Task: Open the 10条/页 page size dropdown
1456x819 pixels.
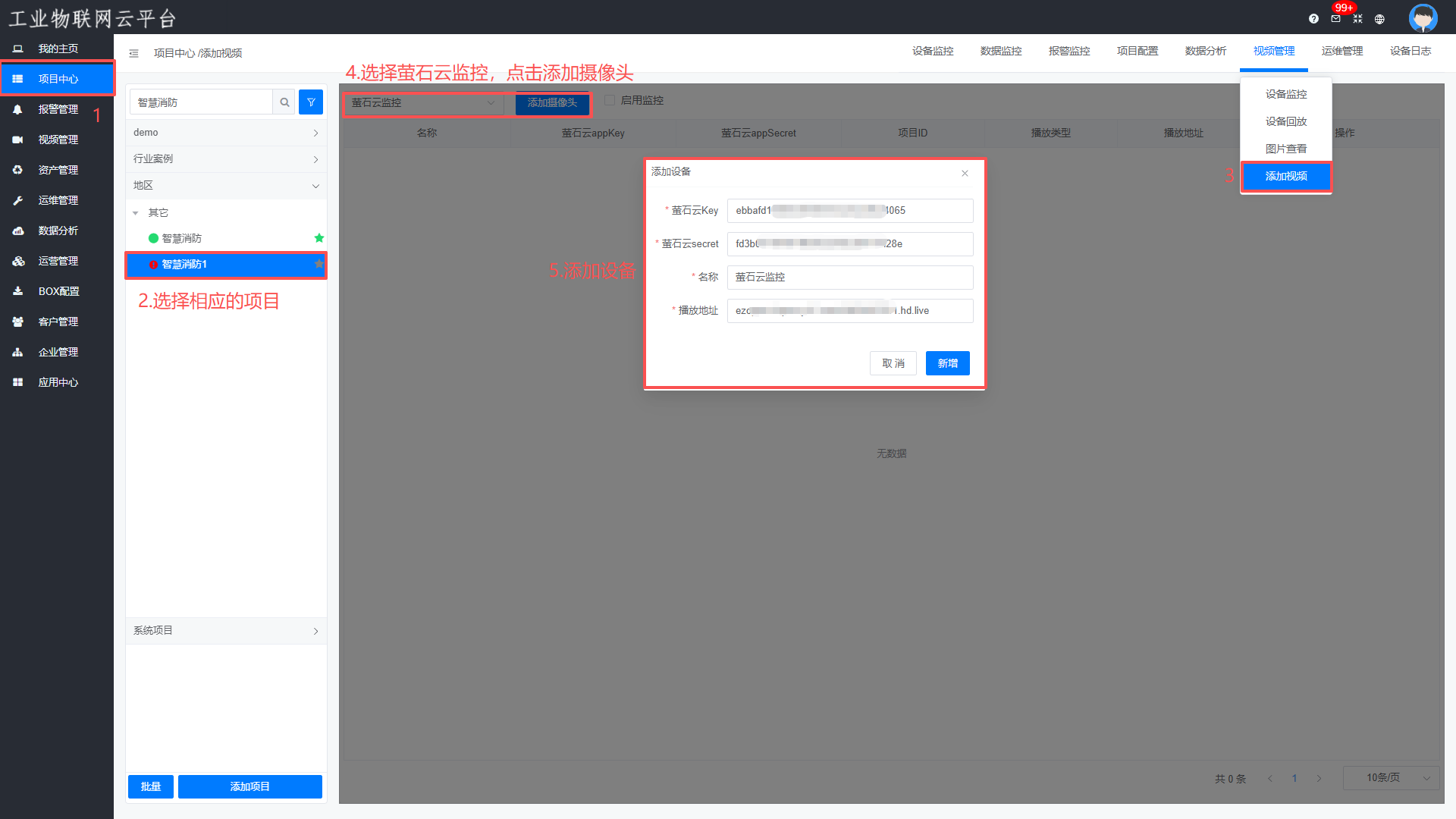Action: pyautogui.click(x=1391, y=778)
